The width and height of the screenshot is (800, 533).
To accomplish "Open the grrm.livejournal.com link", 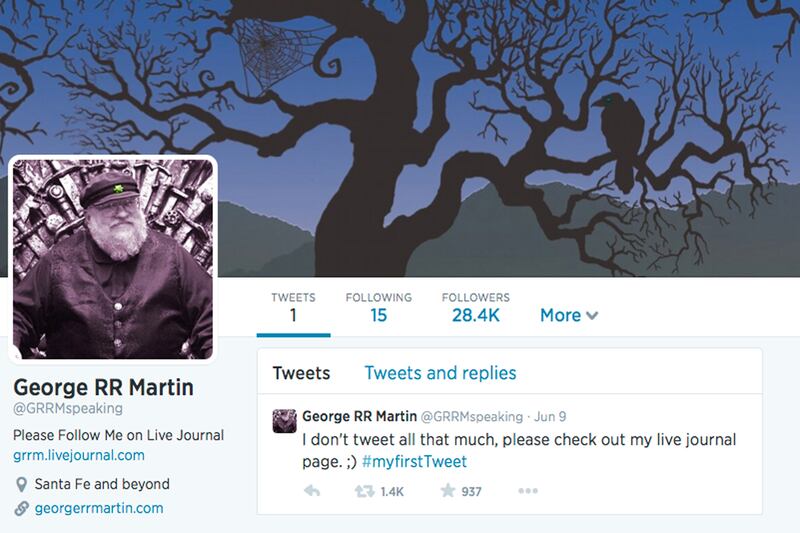I will coord(79,455).
